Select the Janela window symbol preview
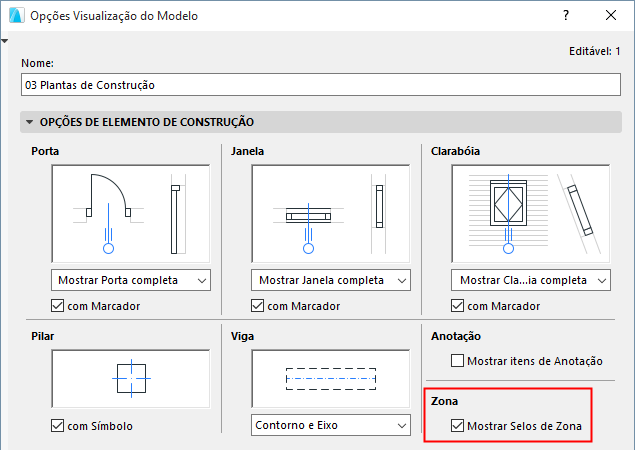 pyautogui.click(x=330, y=212)
